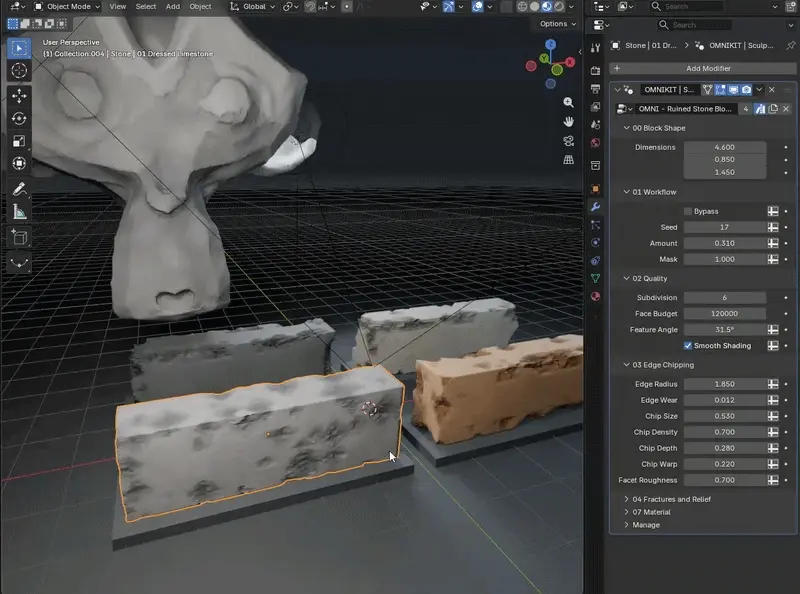Open the World properties tab

tap(595, 143)
